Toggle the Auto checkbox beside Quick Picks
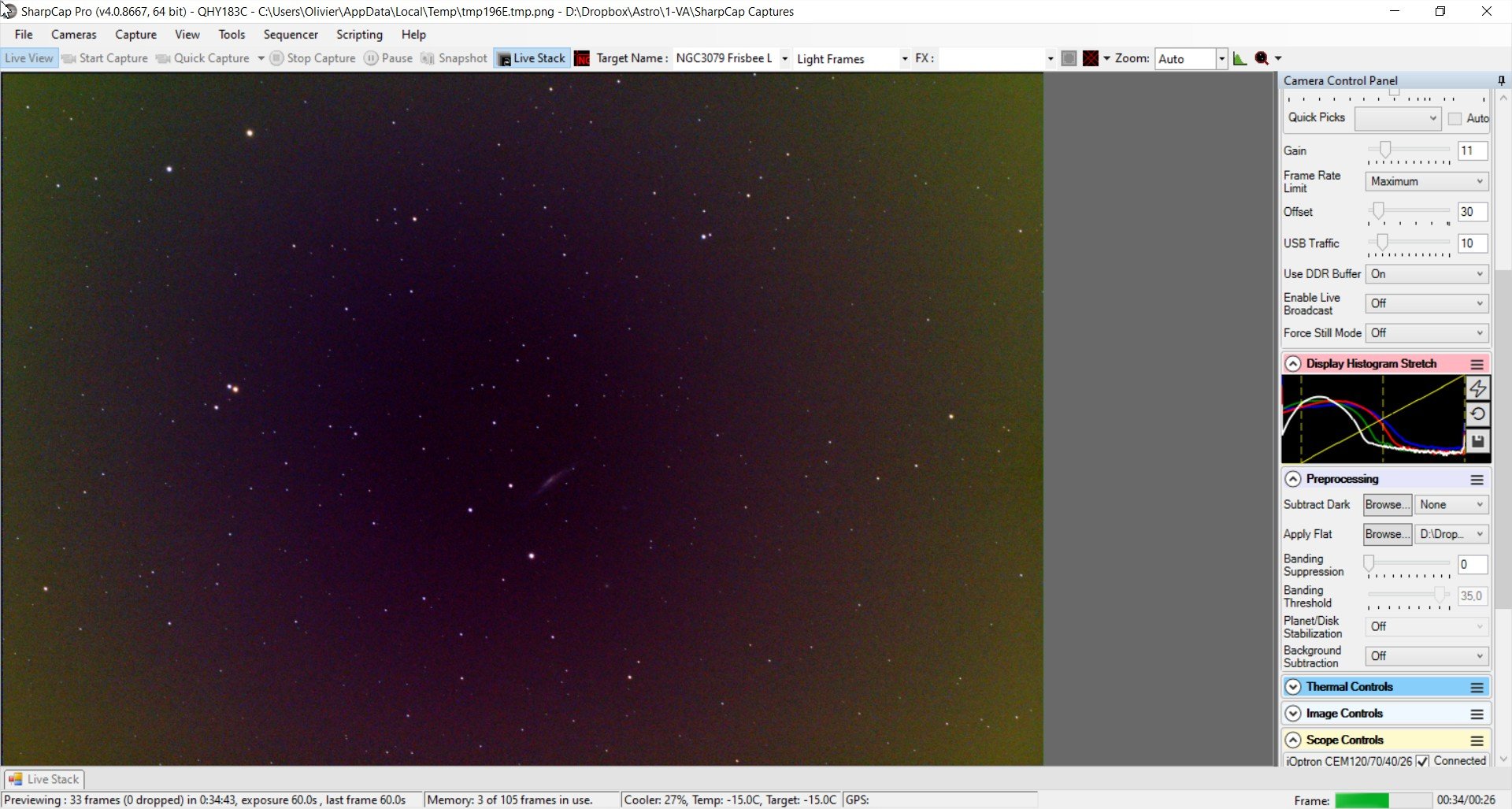Viewport: 1512px width, 809px height. pyautogui.click(x=1455, y=118)
